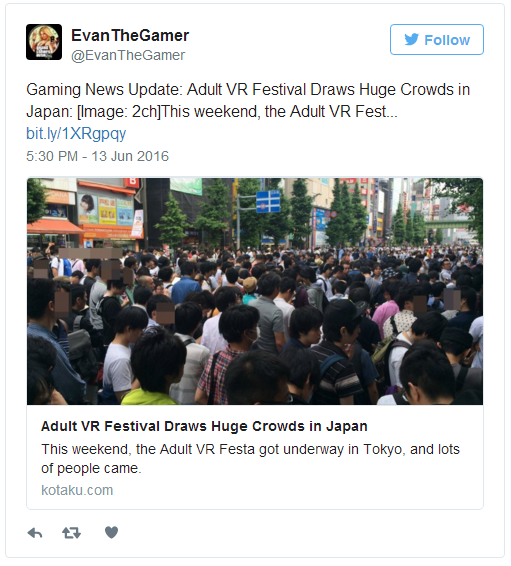Click the card description about Adult VR Festa

250,458
